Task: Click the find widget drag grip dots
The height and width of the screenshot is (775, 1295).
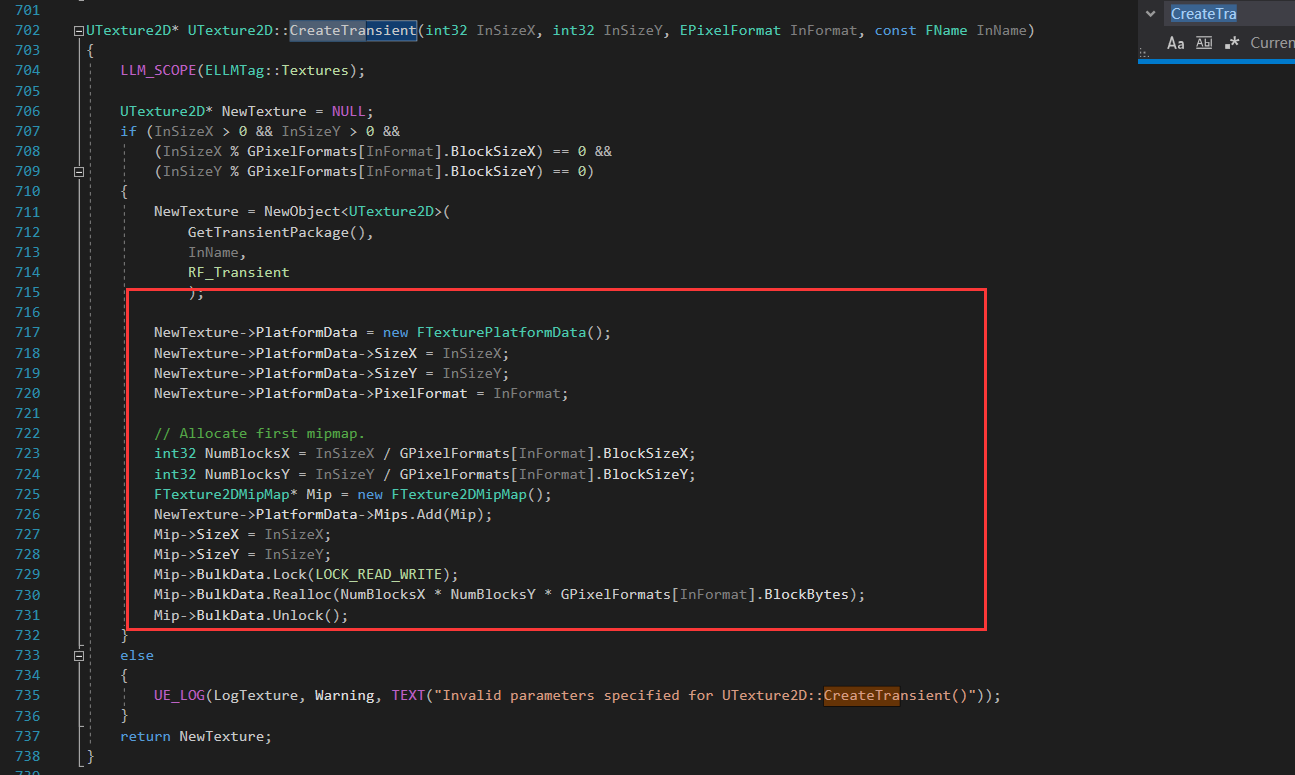Action: click(x=1144, y=53)
